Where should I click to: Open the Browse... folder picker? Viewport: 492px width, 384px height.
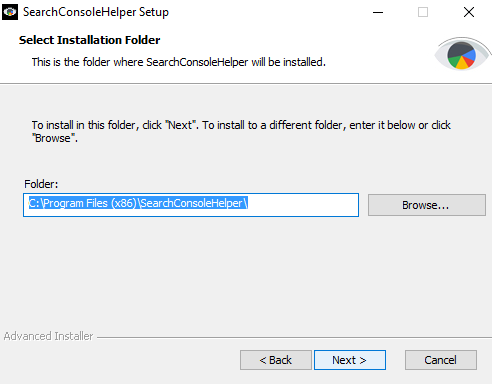click(427, 205)
